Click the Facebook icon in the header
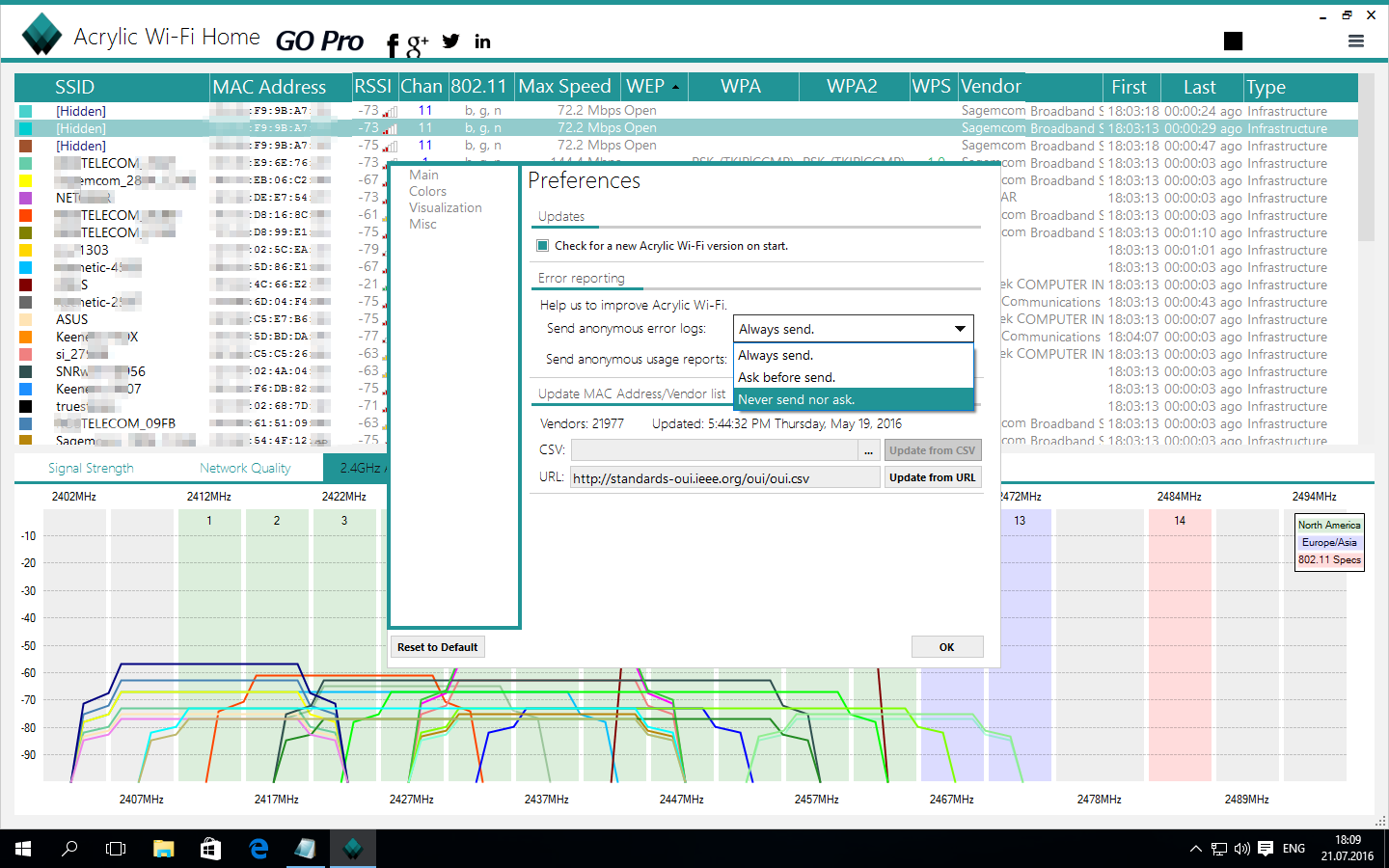This screenshot has height=868, width=1389. point(393,44)
